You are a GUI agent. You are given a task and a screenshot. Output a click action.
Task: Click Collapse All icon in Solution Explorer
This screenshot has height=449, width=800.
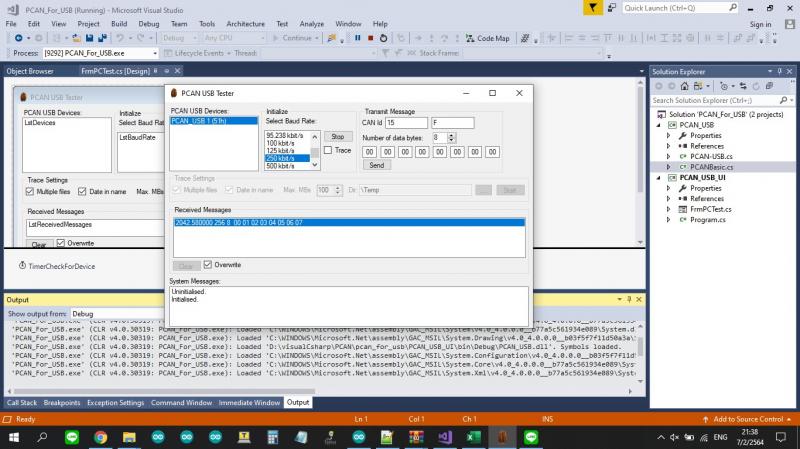coord(769,86)
